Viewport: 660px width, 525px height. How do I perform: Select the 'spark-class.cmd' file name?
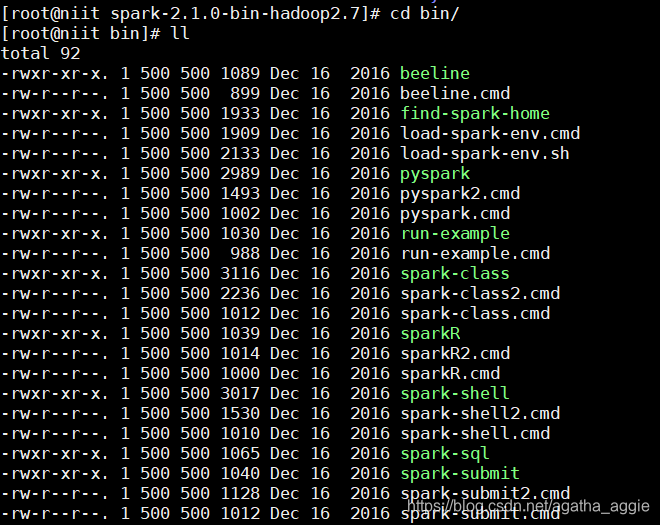click(475, 313)
